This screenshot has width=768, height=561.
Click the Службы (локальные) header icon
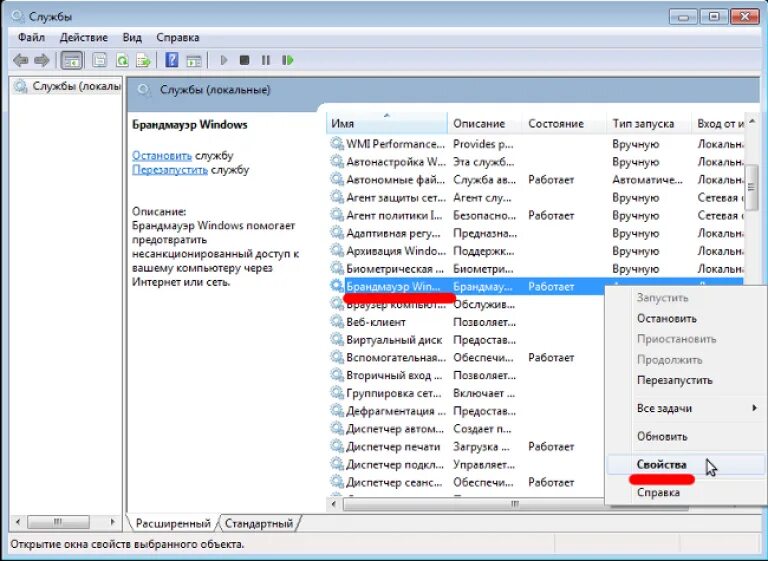tap(144, 90)
